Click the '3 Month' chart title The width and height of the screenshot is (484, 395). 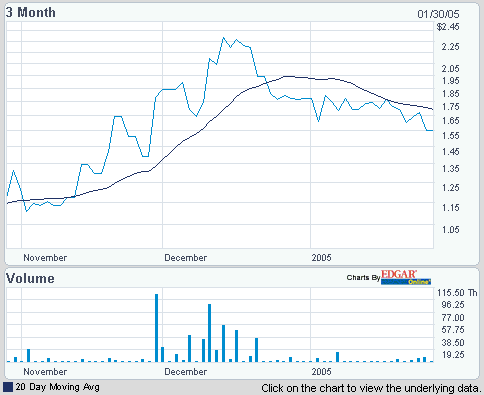31,13
